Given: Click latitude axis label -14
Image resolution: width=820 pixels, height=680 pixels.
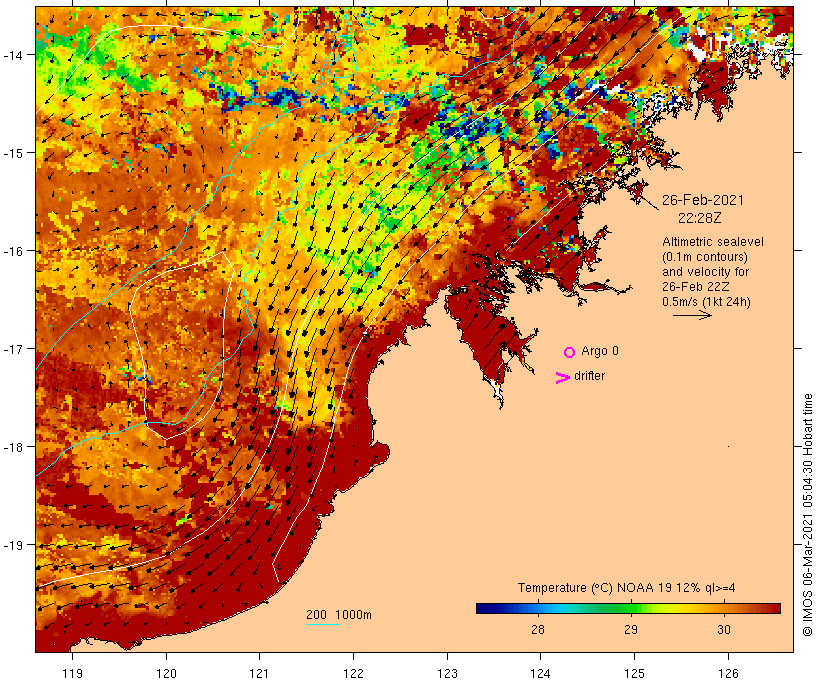Looking at the screenshot, I should tap(12, 54).
